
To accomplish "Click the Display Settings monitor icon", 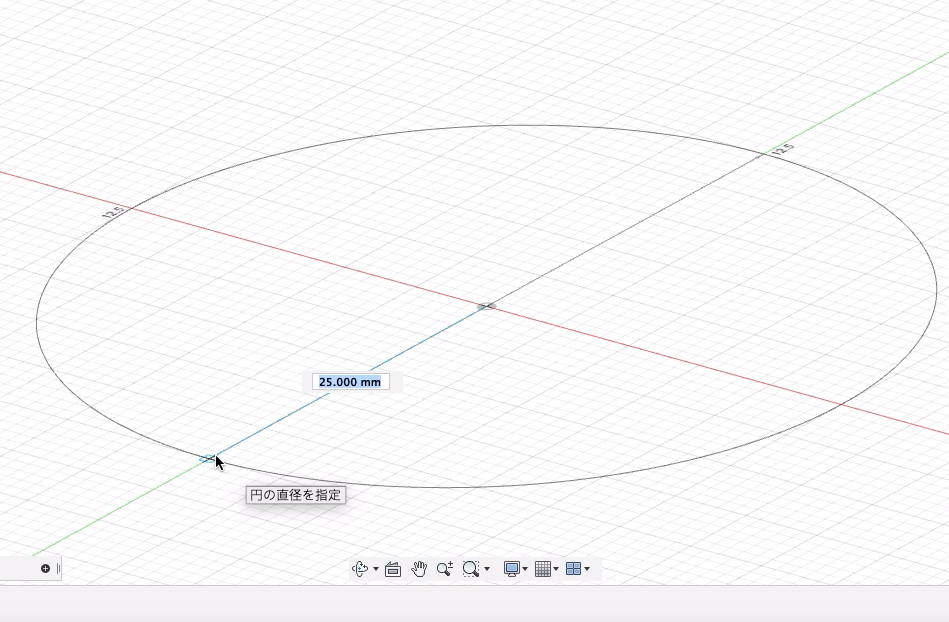I will (512, 569).
